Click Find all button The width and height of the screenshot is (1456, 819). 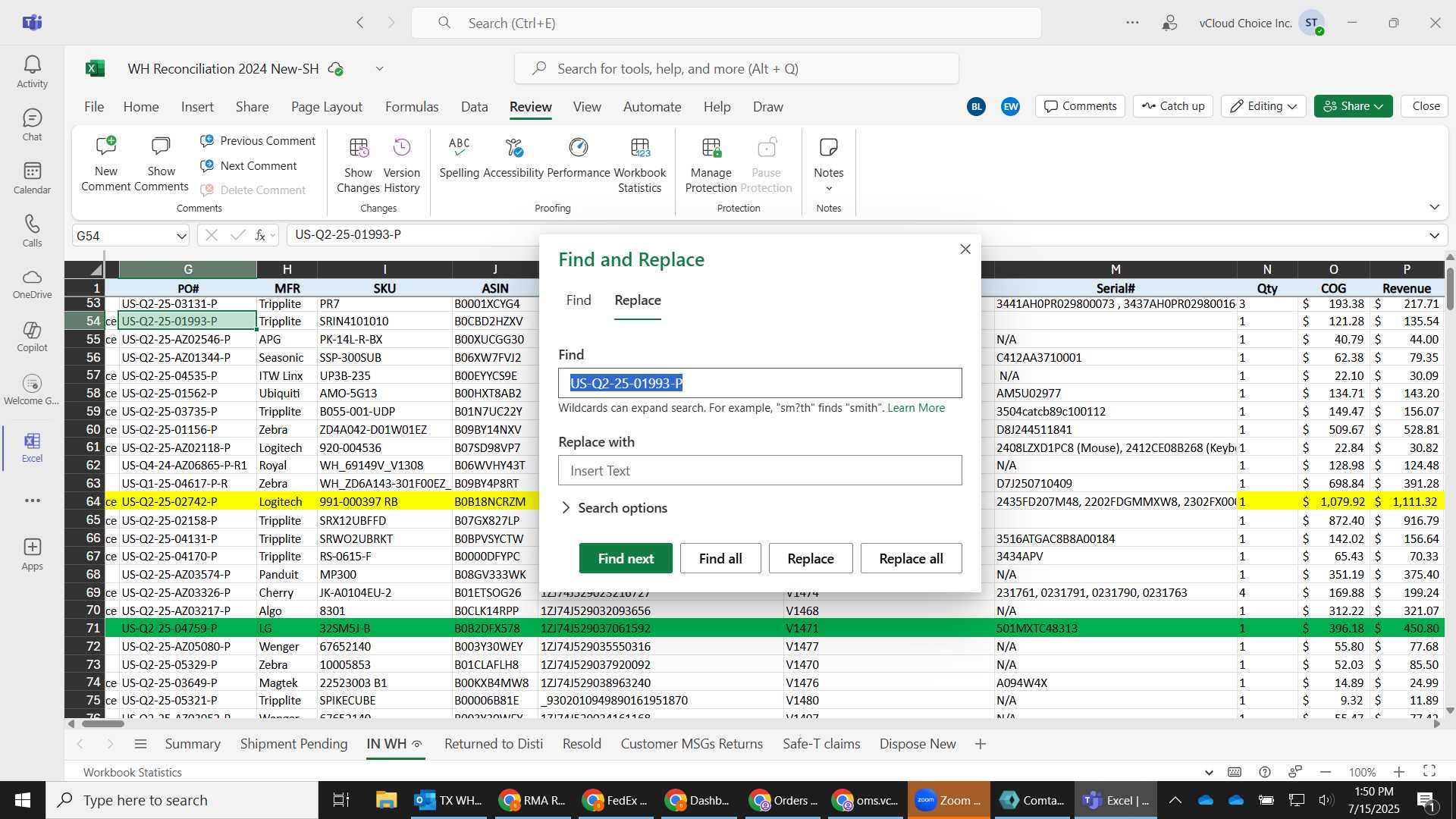[720, 558]
